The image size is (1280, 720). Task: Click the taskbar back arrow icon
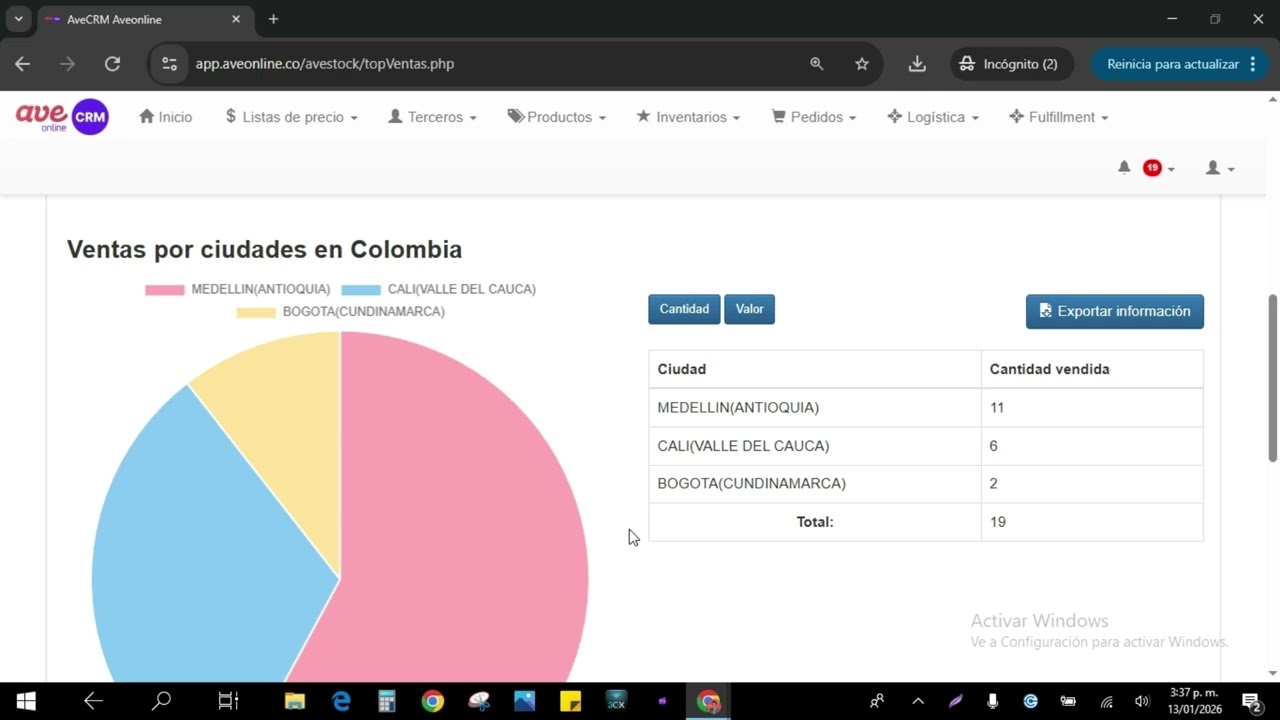[93, 701]
